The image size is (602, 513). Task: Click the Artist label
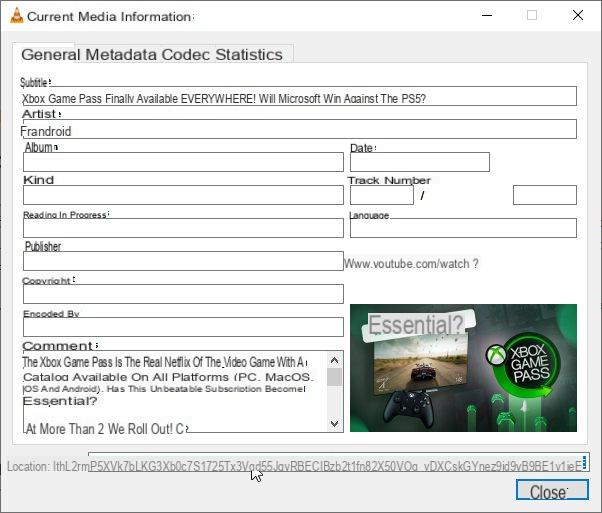pyautogui.click(x=41, y=114)
